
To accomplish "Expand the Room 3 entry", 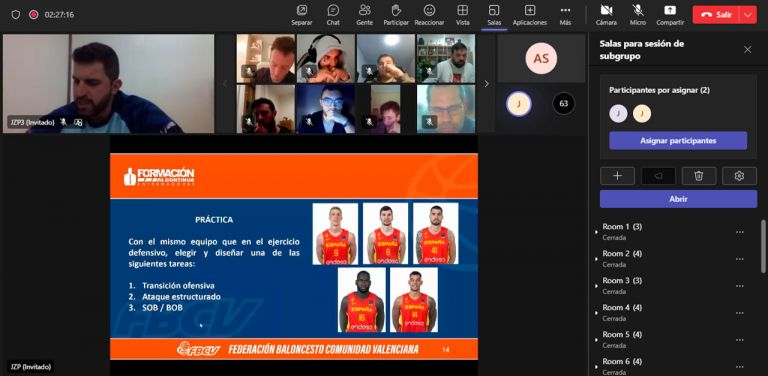I will 597,285.
